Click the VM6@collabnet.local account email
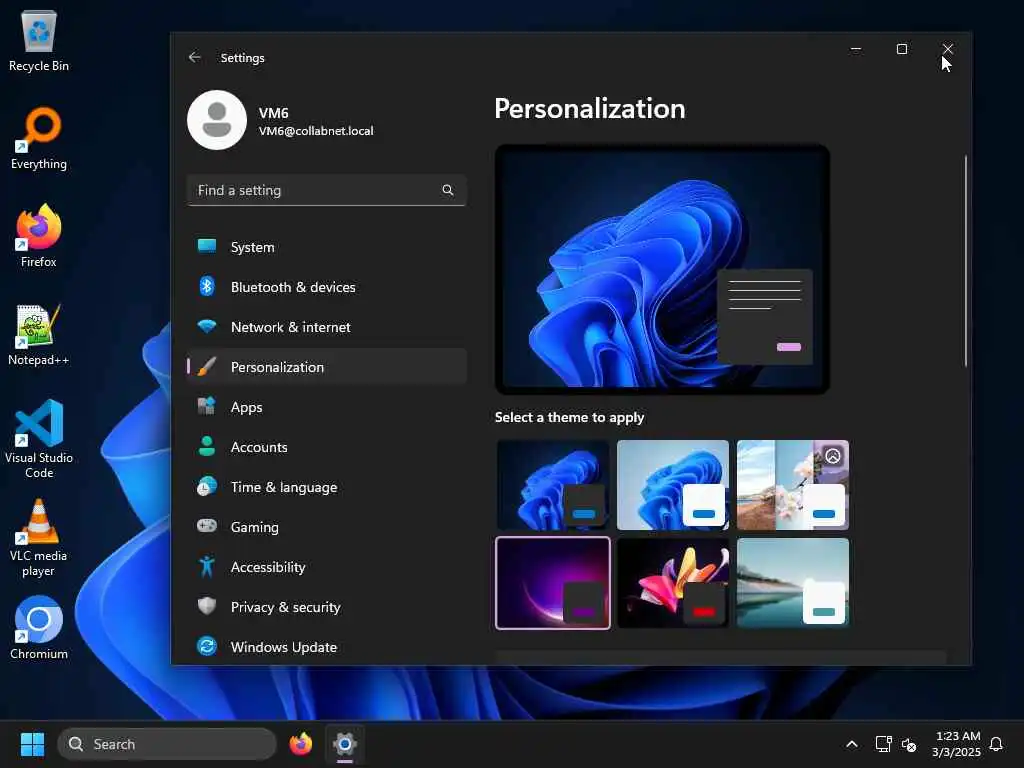Viewport: 1024px width, 768px height. [316, 131]
